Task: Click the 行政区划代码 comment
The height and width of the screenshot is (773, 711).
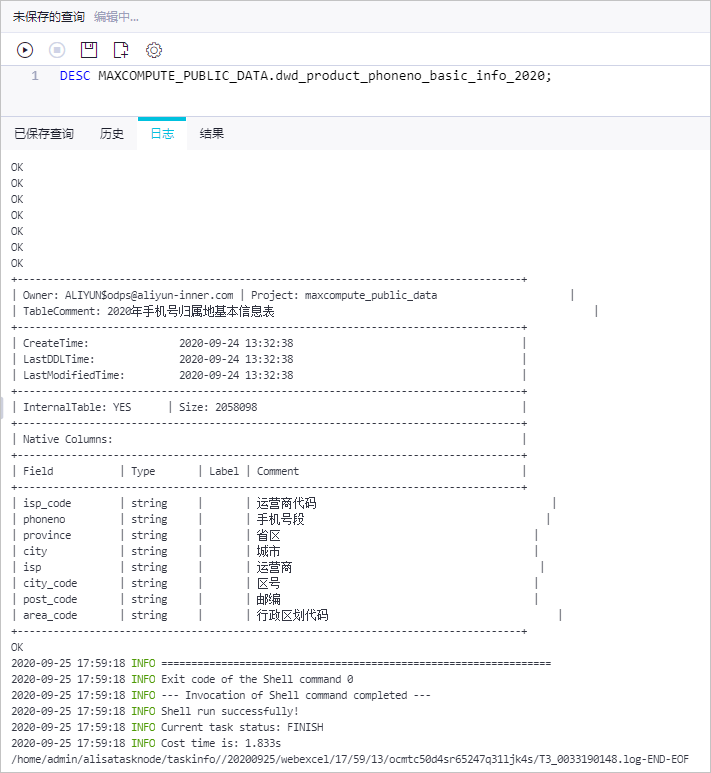Action: click(x=292, y=615)
